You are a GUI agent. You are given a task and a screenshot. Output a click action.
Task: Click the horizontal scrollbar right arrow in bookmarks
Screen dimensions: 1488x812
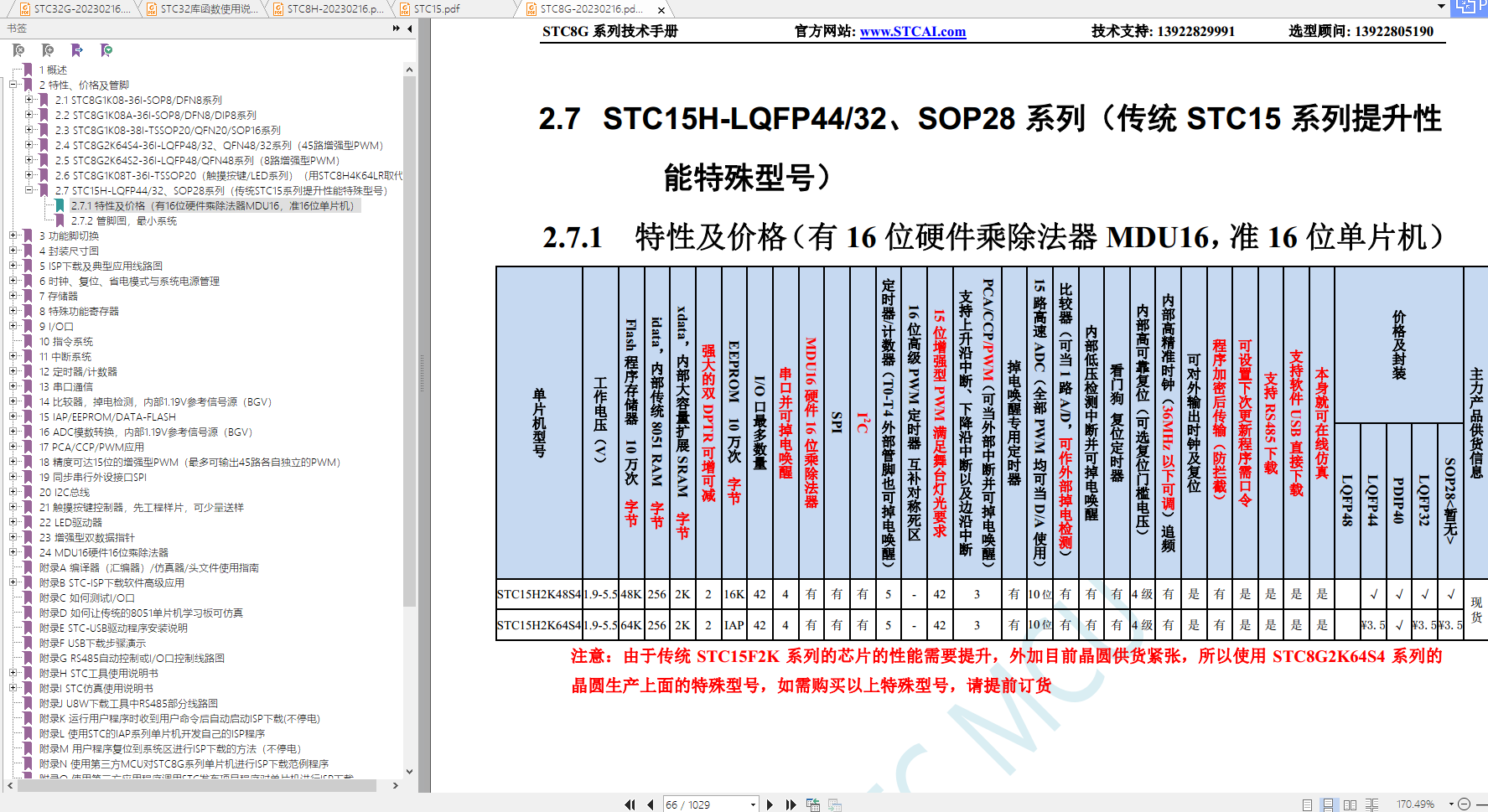click(x=396, y=785)
